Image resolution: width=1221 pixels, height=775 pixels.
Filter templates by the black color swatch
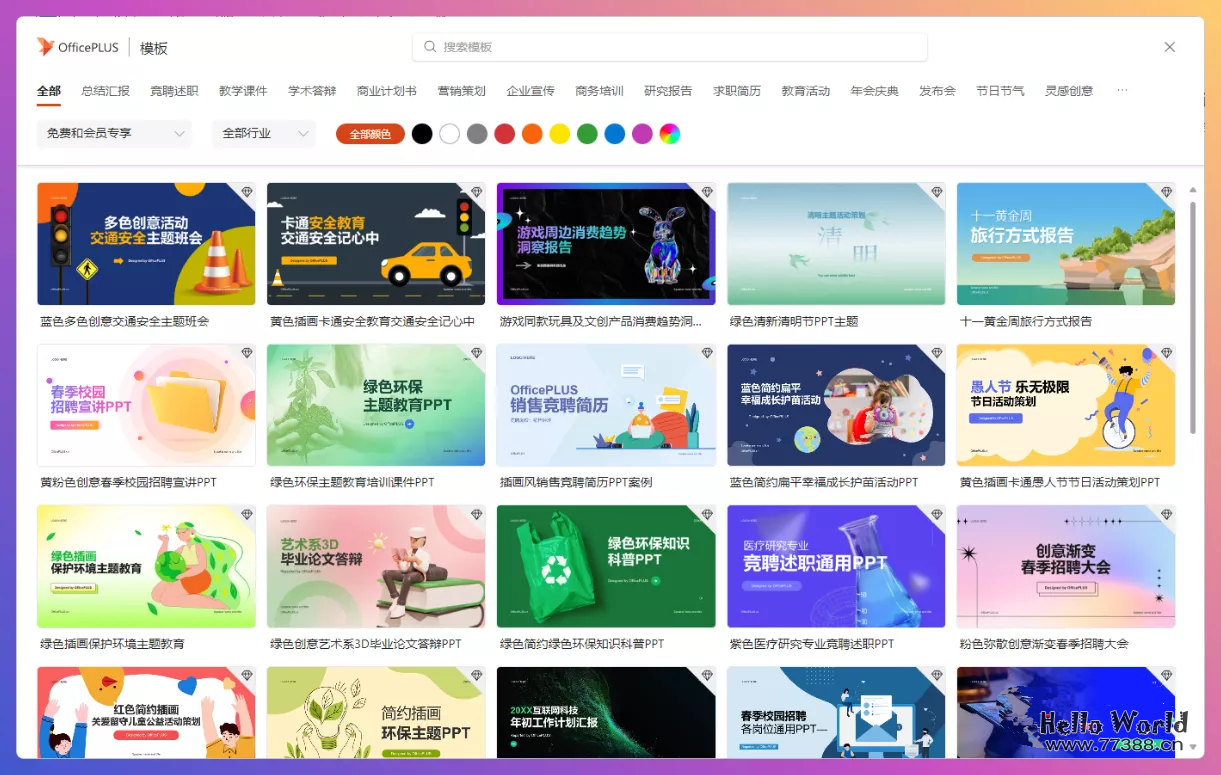pos(422,134)
